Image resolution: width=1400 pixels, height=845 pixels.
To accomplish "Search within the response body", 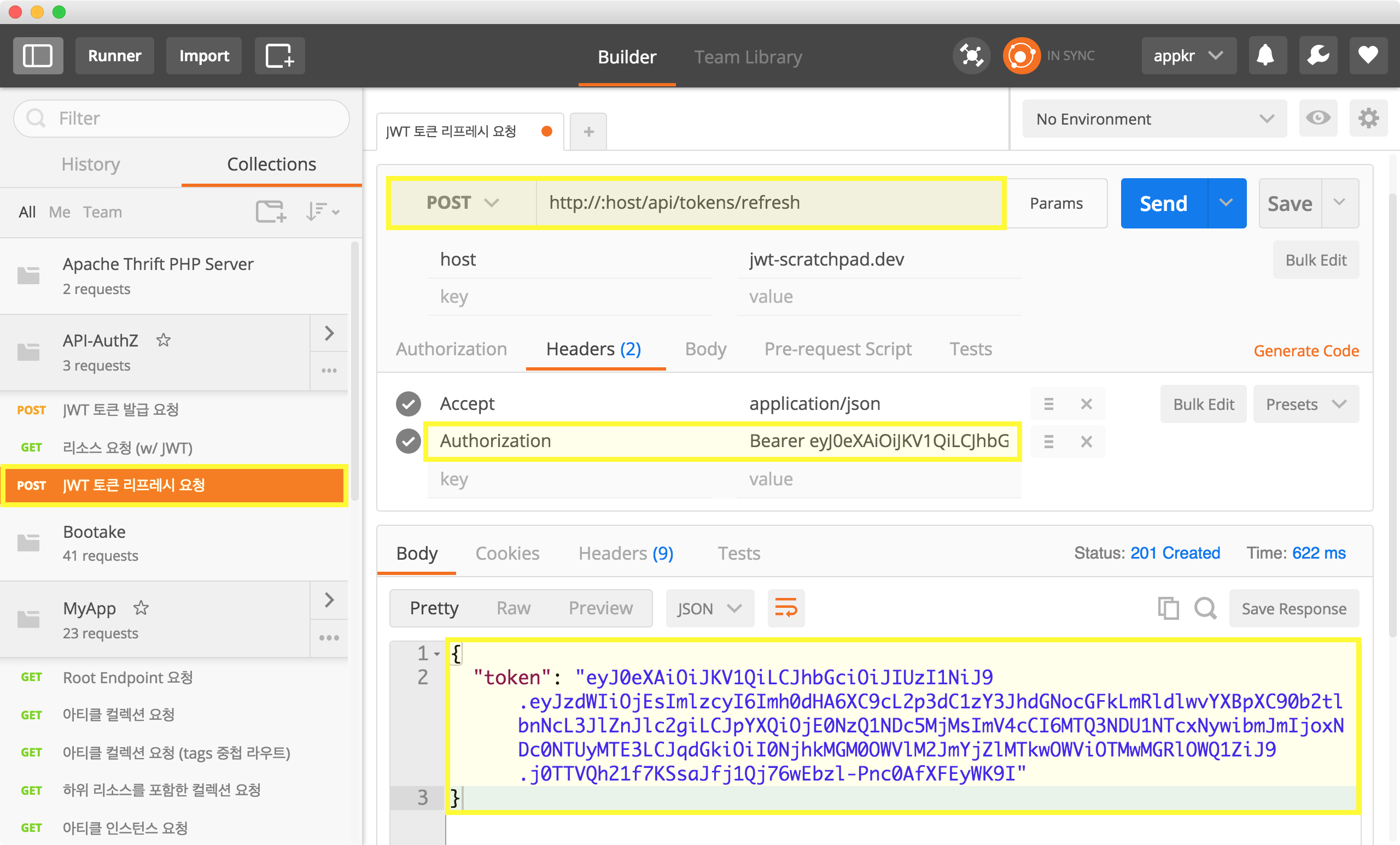I will (1205, 608).
